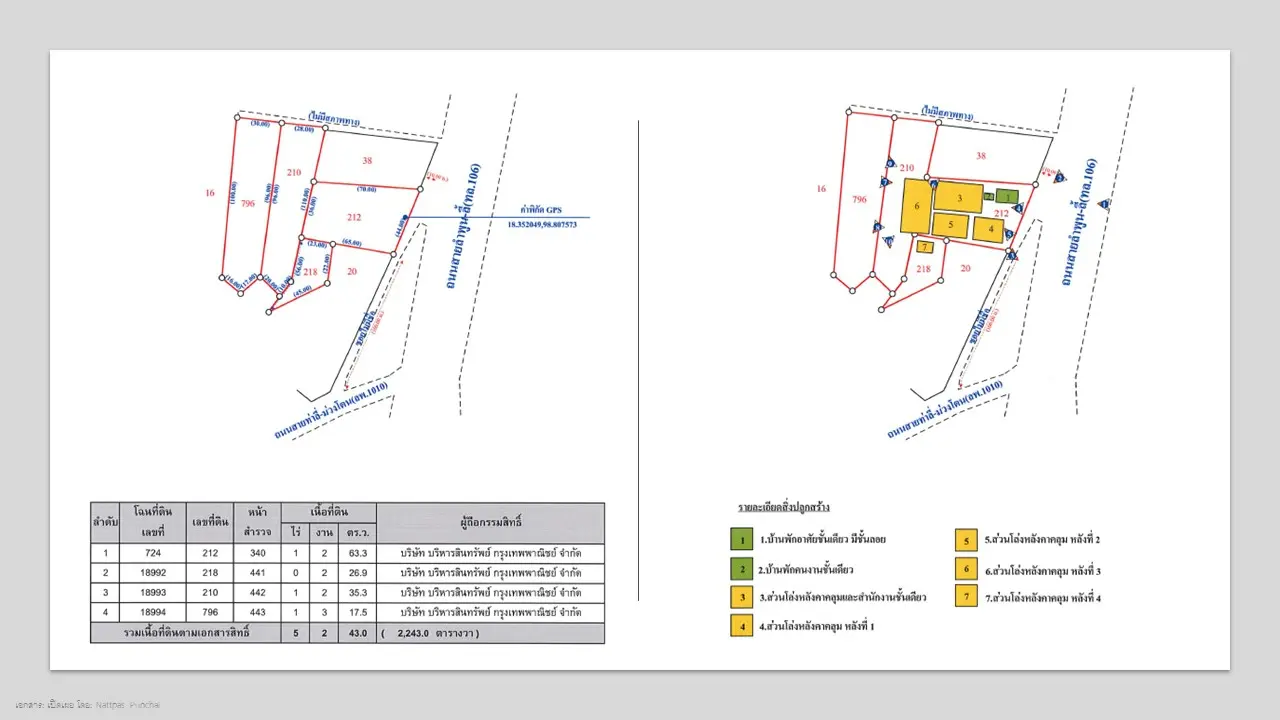The image size is (1280, 720).
Task: Click plot label '218' on the left map
Action: [310, 271]
